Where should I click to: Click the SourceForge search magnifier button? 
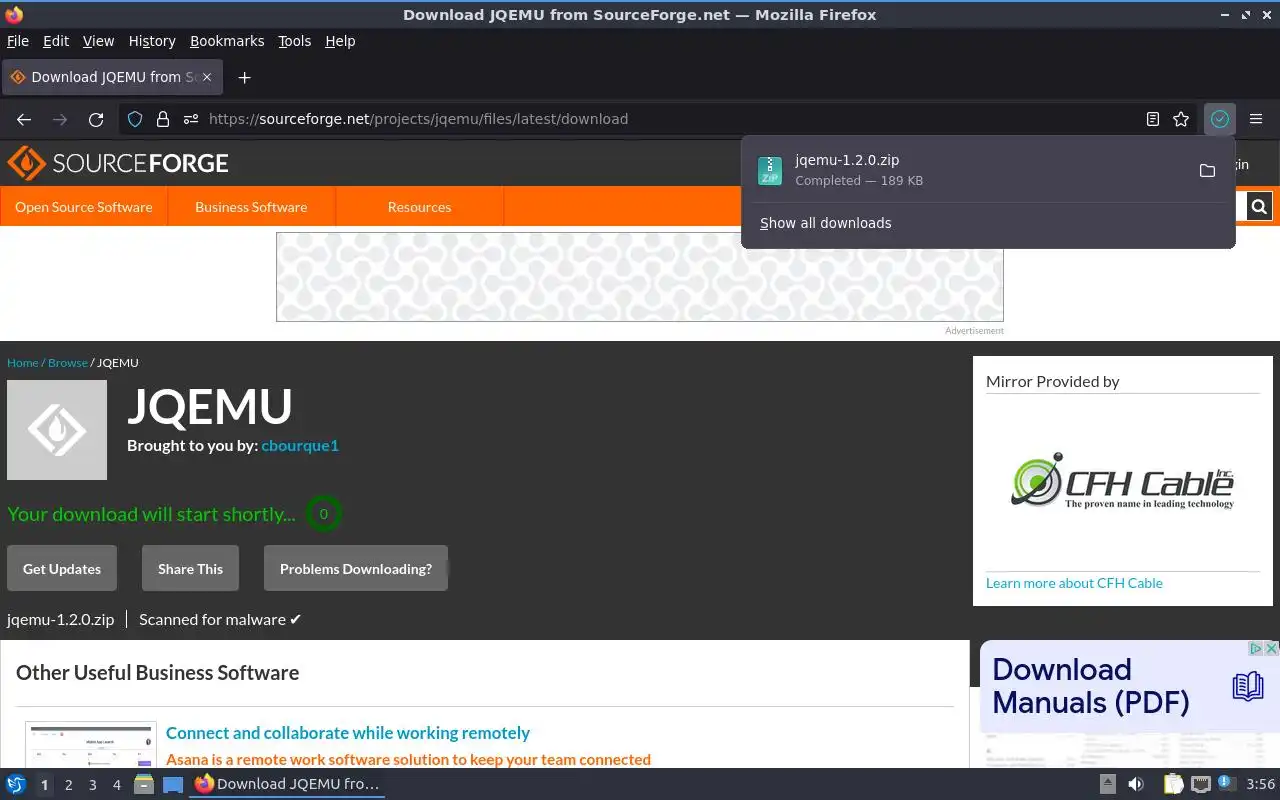pyautogui.click(x=1259, y=207)
